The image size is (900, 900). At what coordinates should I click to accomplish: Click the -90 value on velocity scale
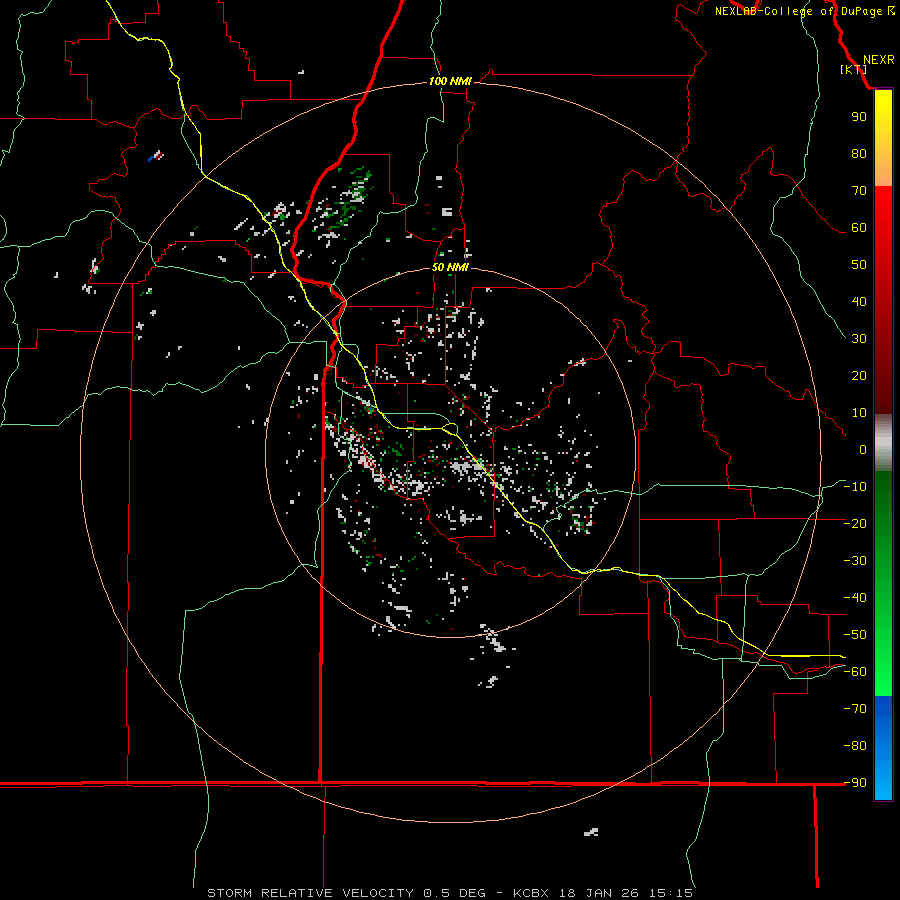click(x=855, y=783)
